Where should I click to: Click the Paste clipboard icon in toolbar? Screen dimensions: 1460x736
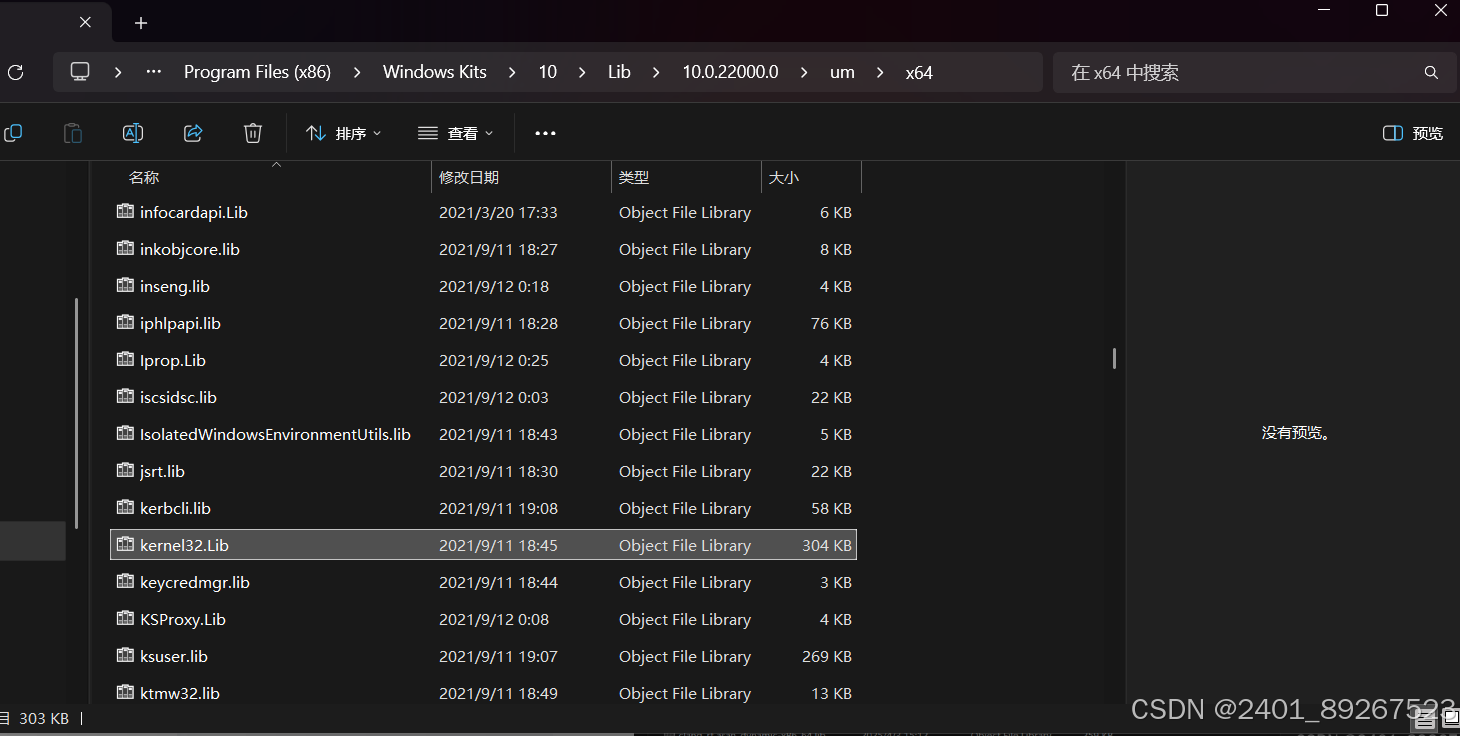[73, 133]
